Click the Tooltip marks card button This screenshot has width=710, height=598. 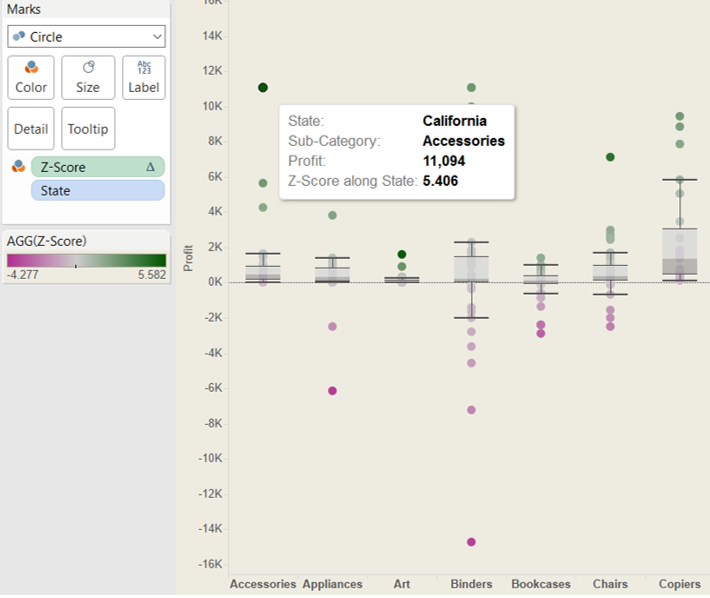pos(88,129)
